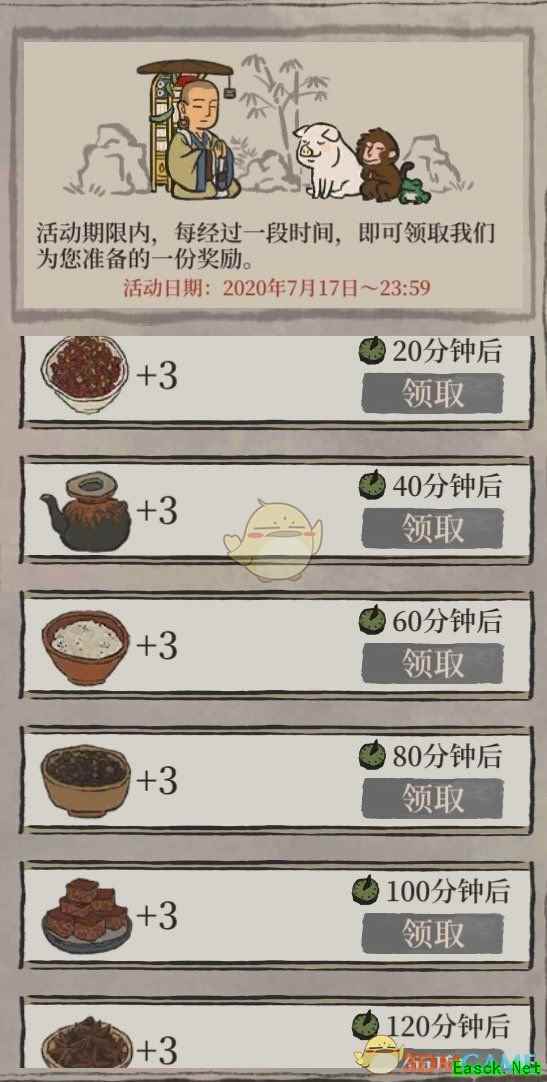Select the dark tea leaves bowl icon

click(86, 781)
